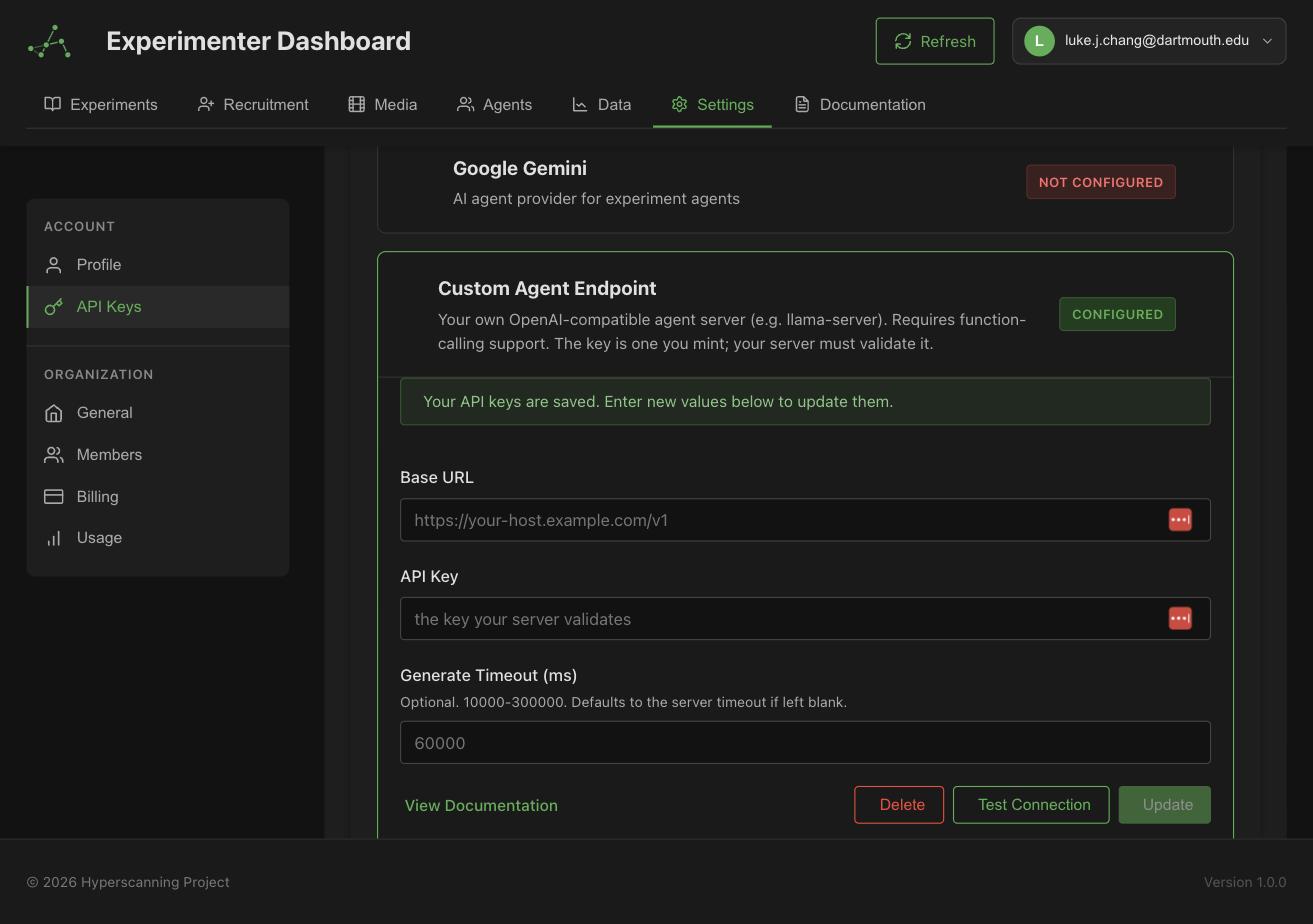This screenshot has width=1313, height=924.
Task: Click the Recruitment person-plus icon
Action: coord(206,104)
